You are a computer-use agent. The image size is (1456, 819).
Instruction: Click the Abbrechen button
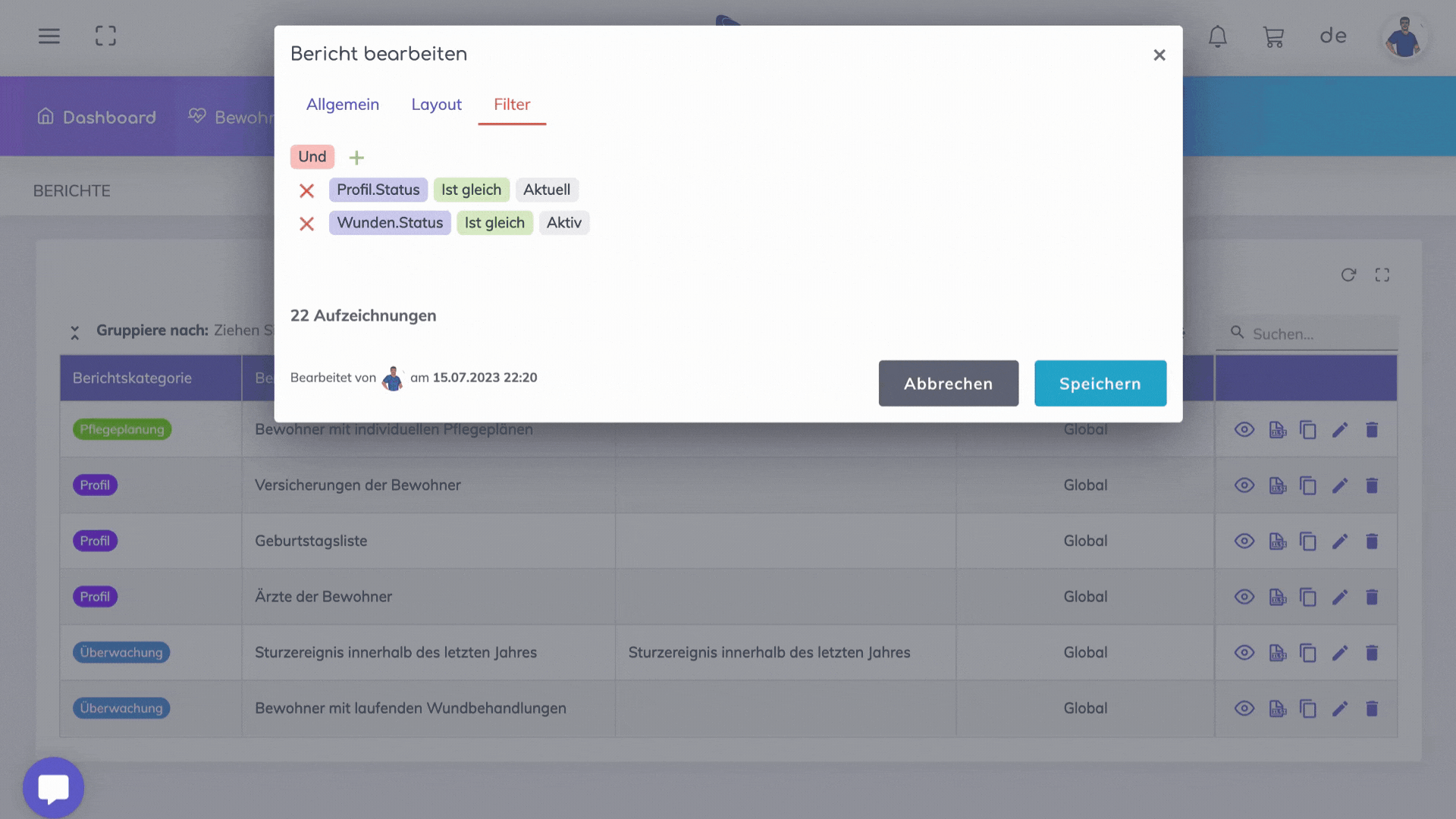pos(948,384)
